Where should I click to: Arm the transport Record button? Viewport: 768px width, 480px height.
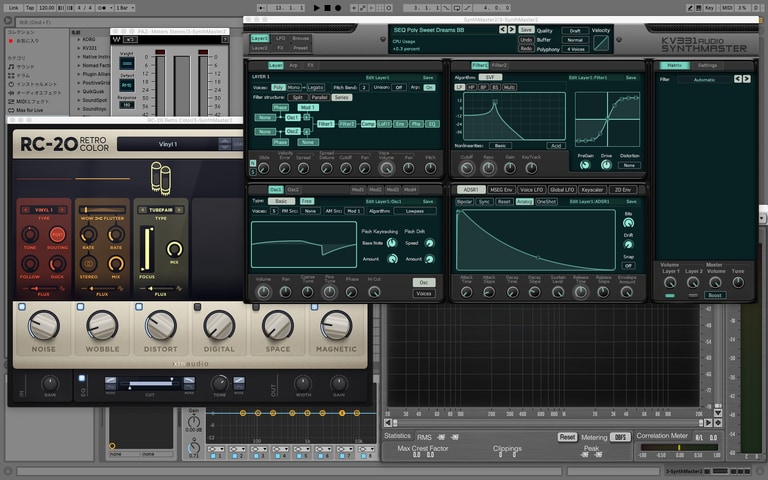[x=338, y=8]
